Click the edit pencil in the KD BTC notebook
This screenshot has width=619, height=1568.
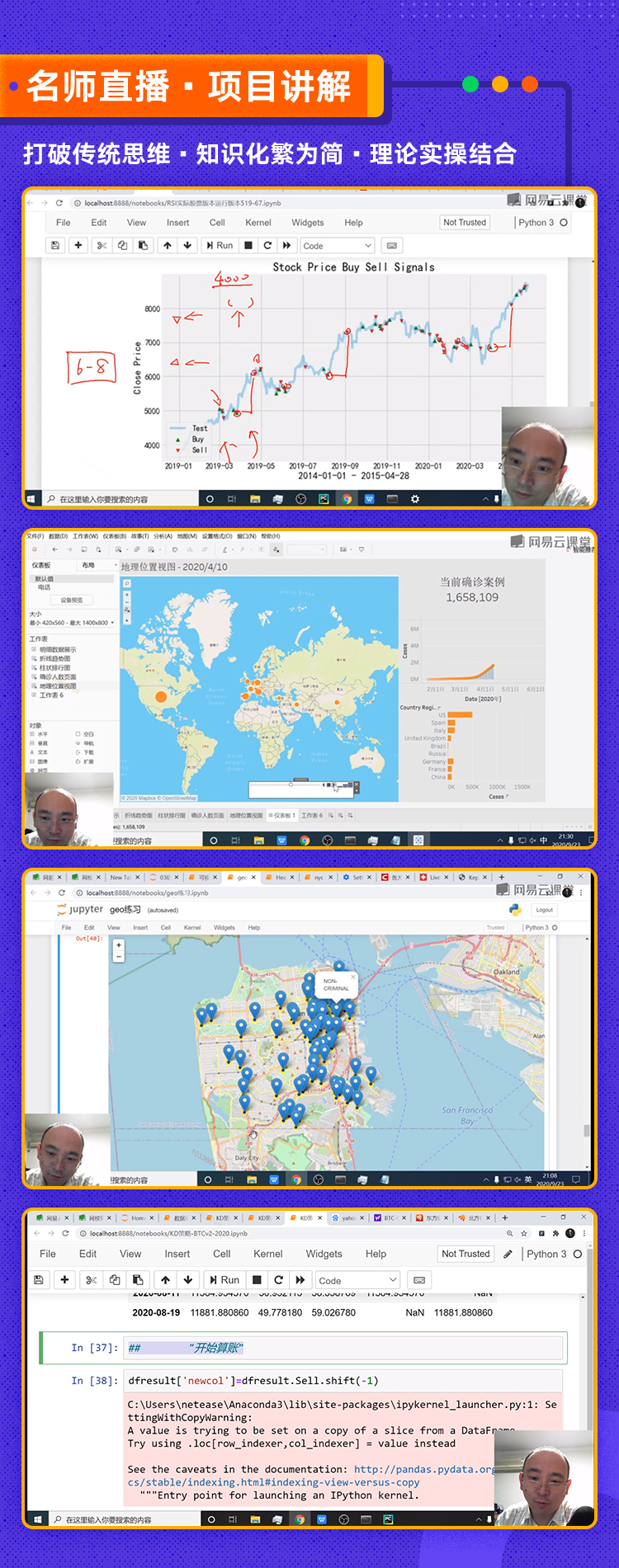508,1254
